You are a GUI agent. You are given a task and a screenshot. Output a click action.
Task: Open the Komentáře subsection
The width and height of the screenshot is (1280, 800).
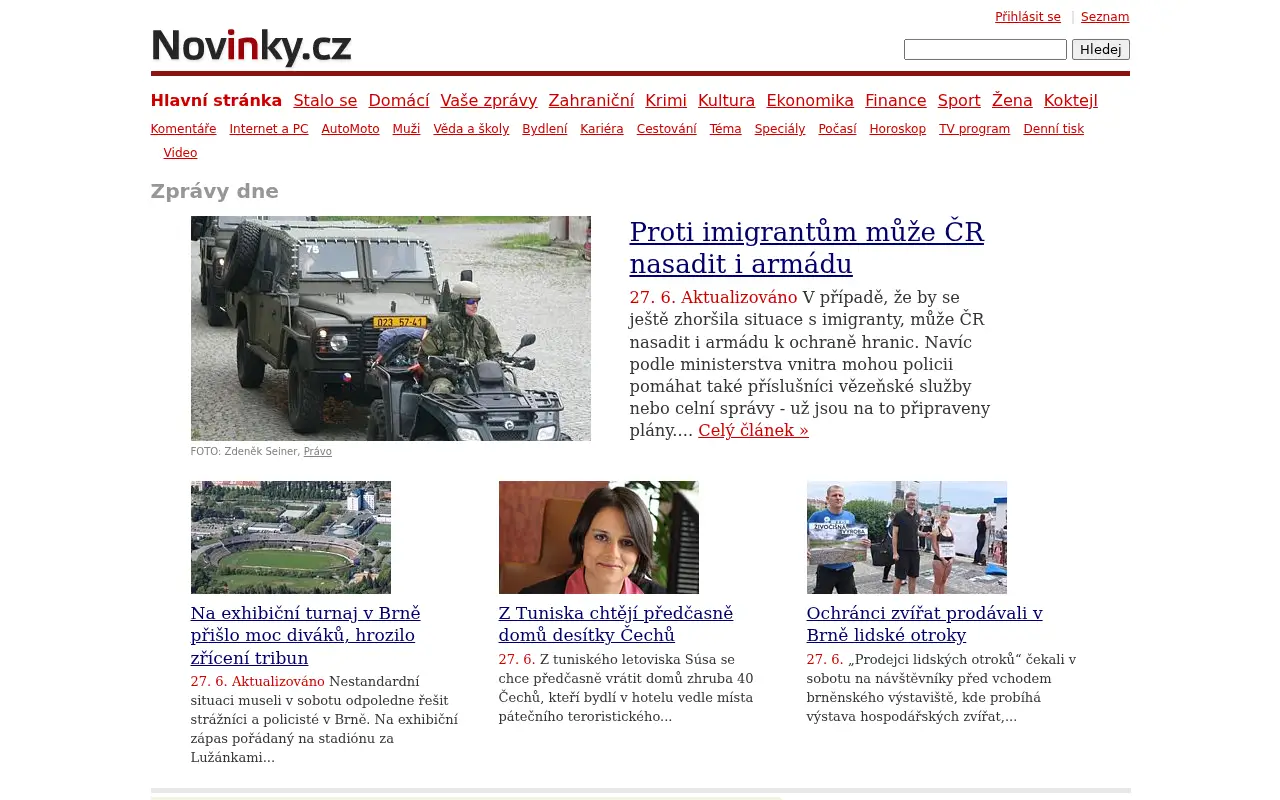coord(184,129)
